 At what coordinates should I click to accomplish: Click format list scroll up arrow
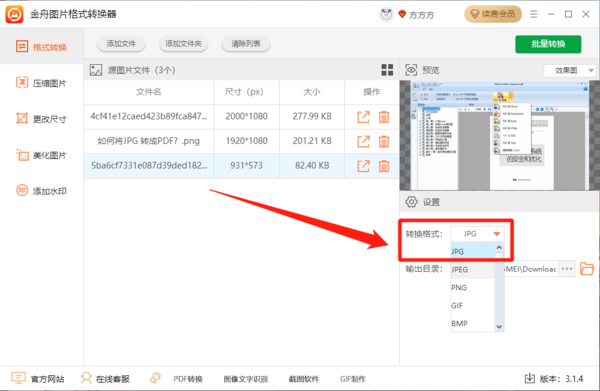(x=499, y=248)
